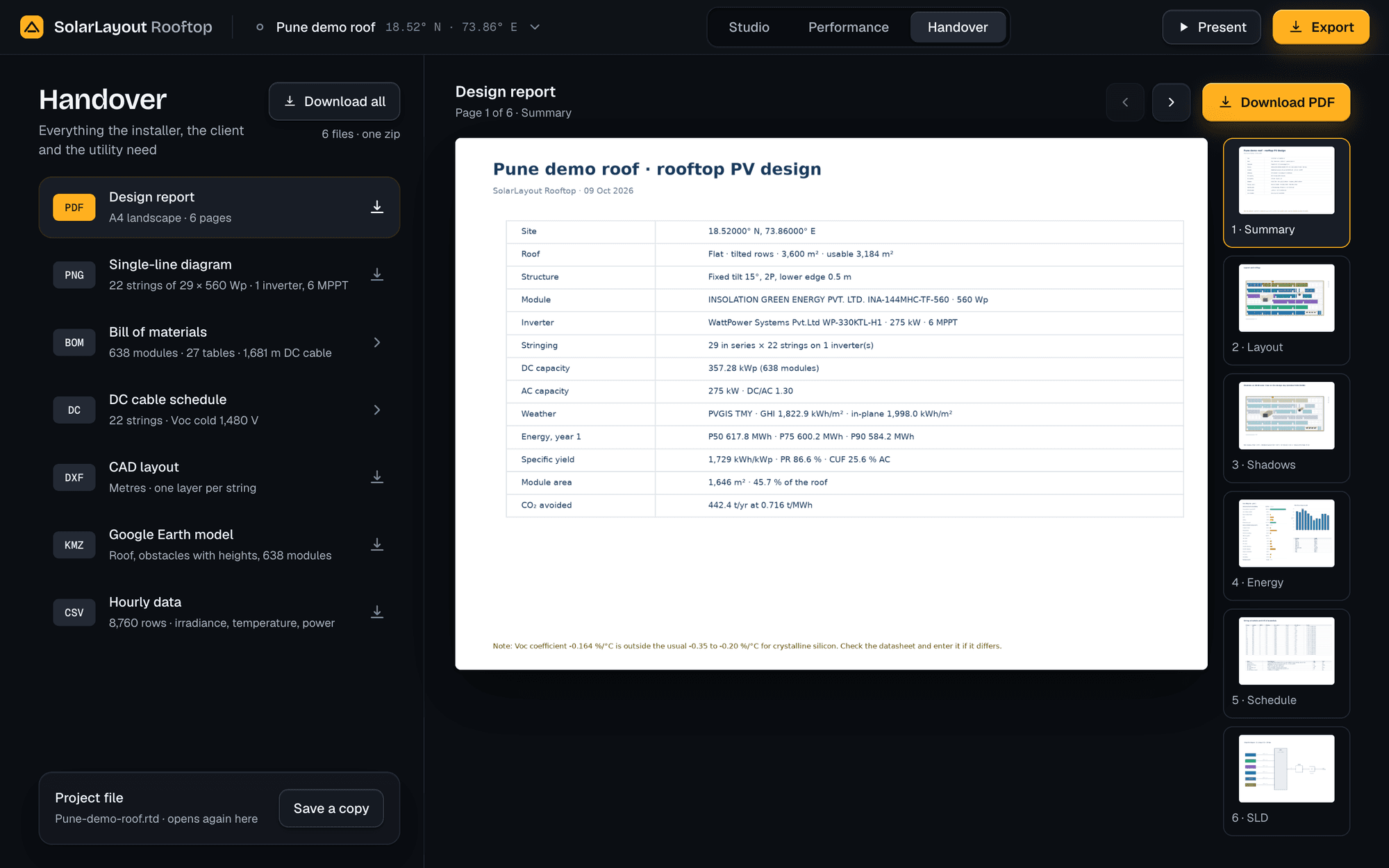Click the KMZ badge on Google Earth model
Screen dimensions: 1389x868
(74, 544)
